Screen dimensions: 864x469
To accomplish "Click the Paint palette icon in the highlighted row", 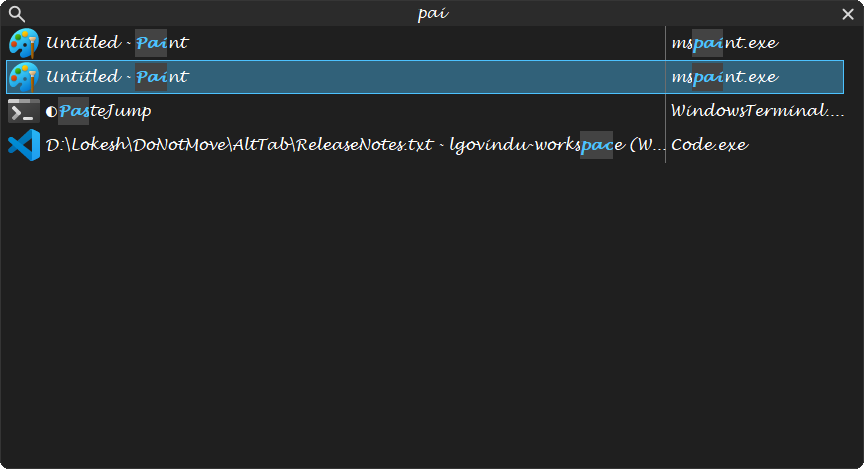I will pyautogui.click(x=24, y=77).
